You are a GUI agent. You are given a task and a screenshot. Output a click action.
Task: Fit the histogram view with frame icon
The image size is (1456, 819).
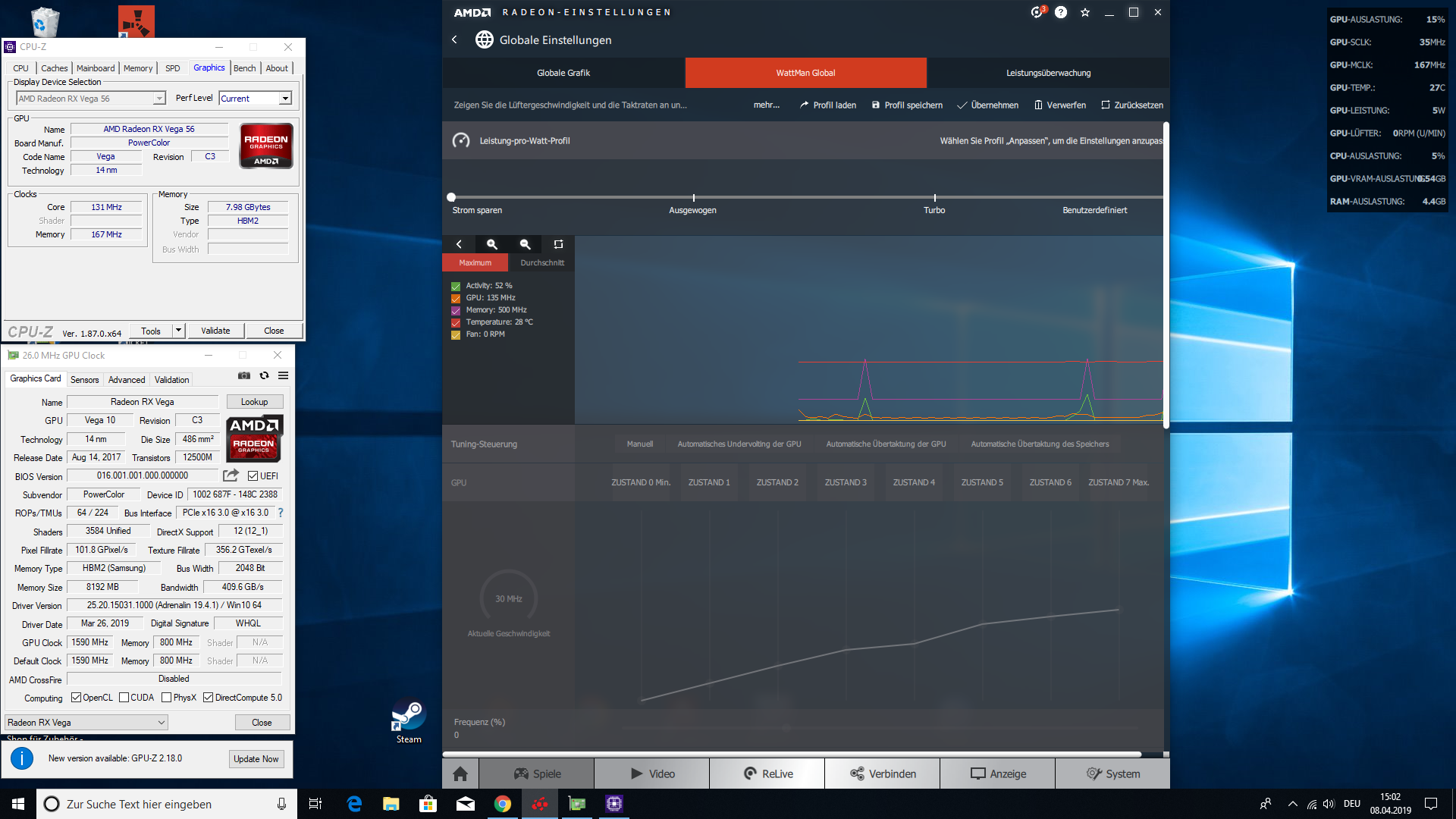pyautogui.click(x=559, y=244)
